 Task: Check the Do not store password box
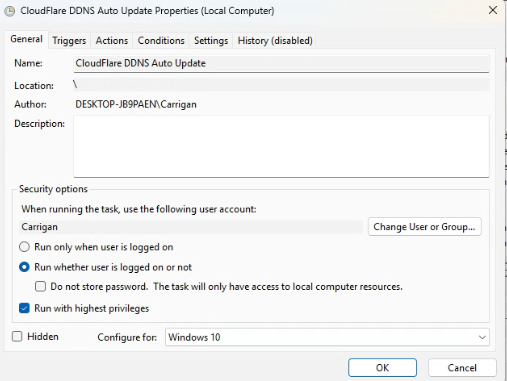click(41, 287)
